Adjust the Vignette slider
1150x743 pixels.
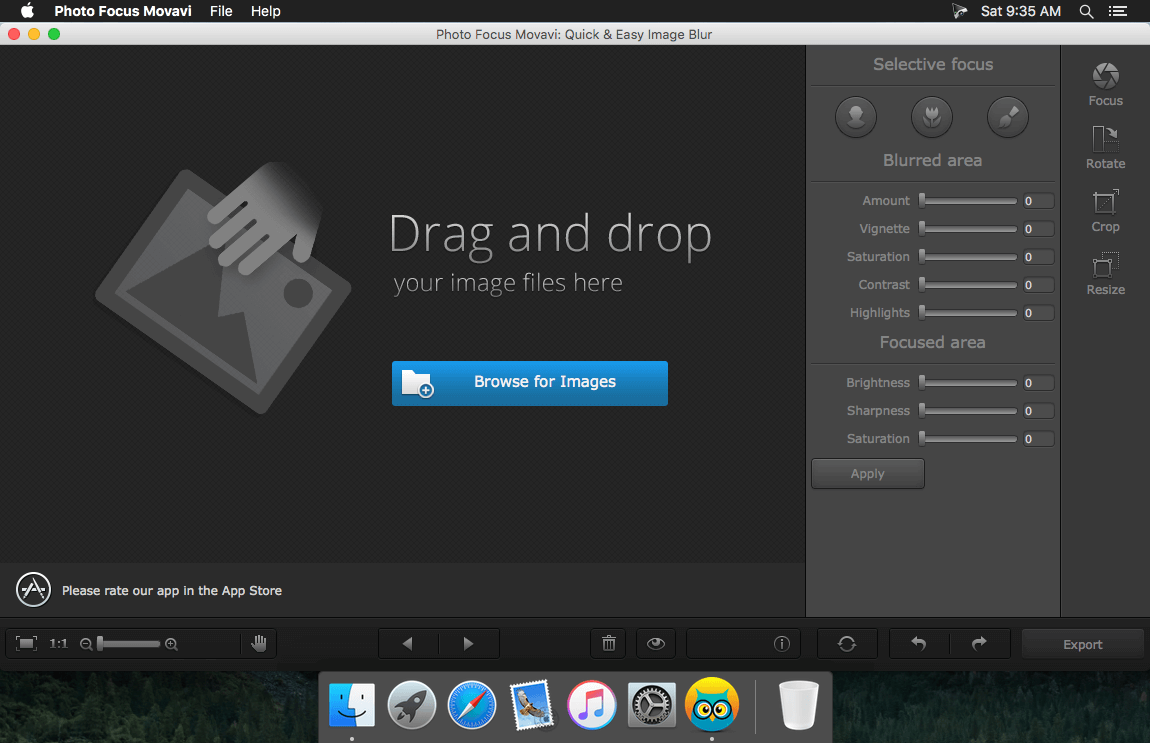tap(968, 229)
